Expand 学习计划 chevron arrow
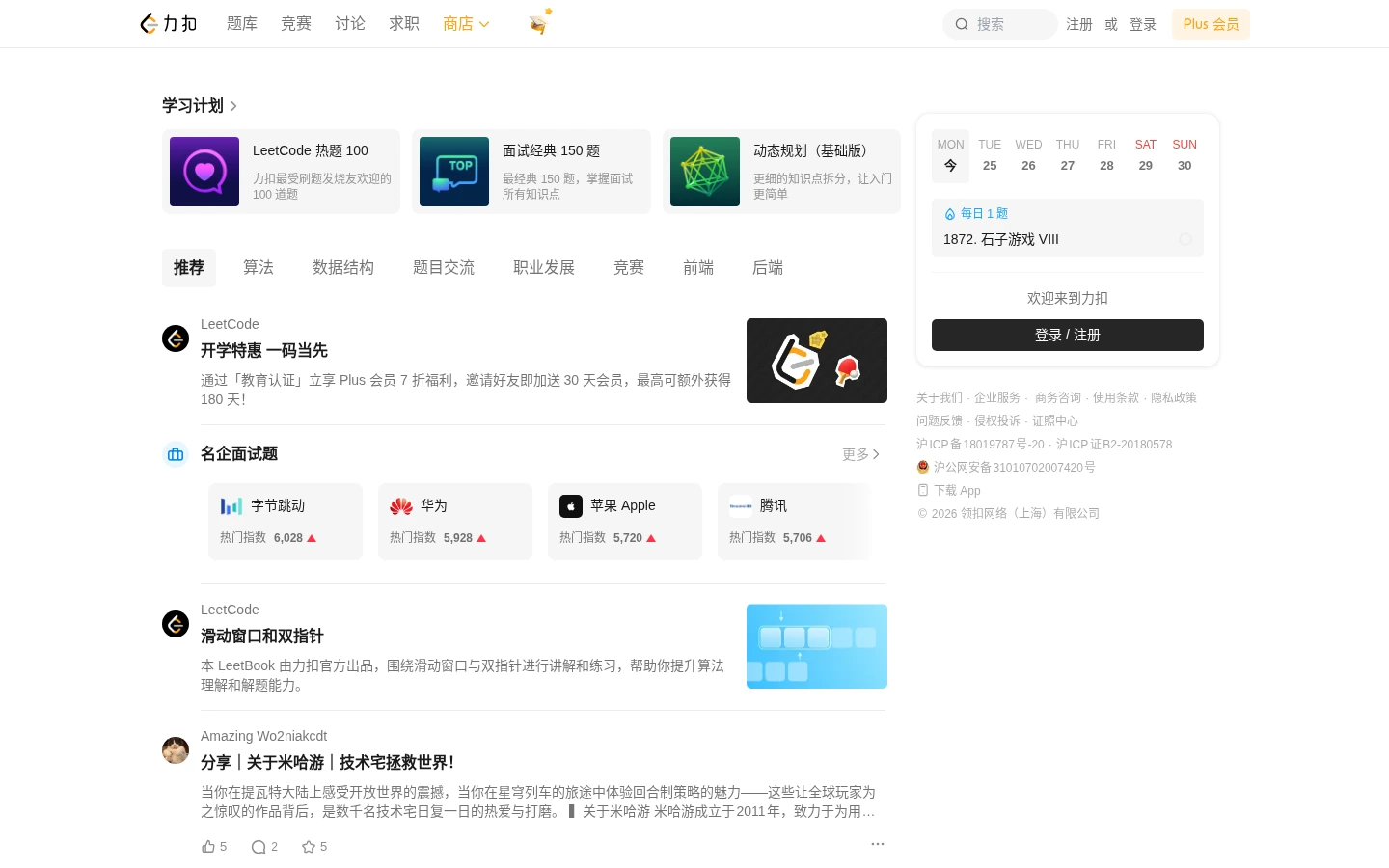This screenshot has height=868, width=1389. 233,106
